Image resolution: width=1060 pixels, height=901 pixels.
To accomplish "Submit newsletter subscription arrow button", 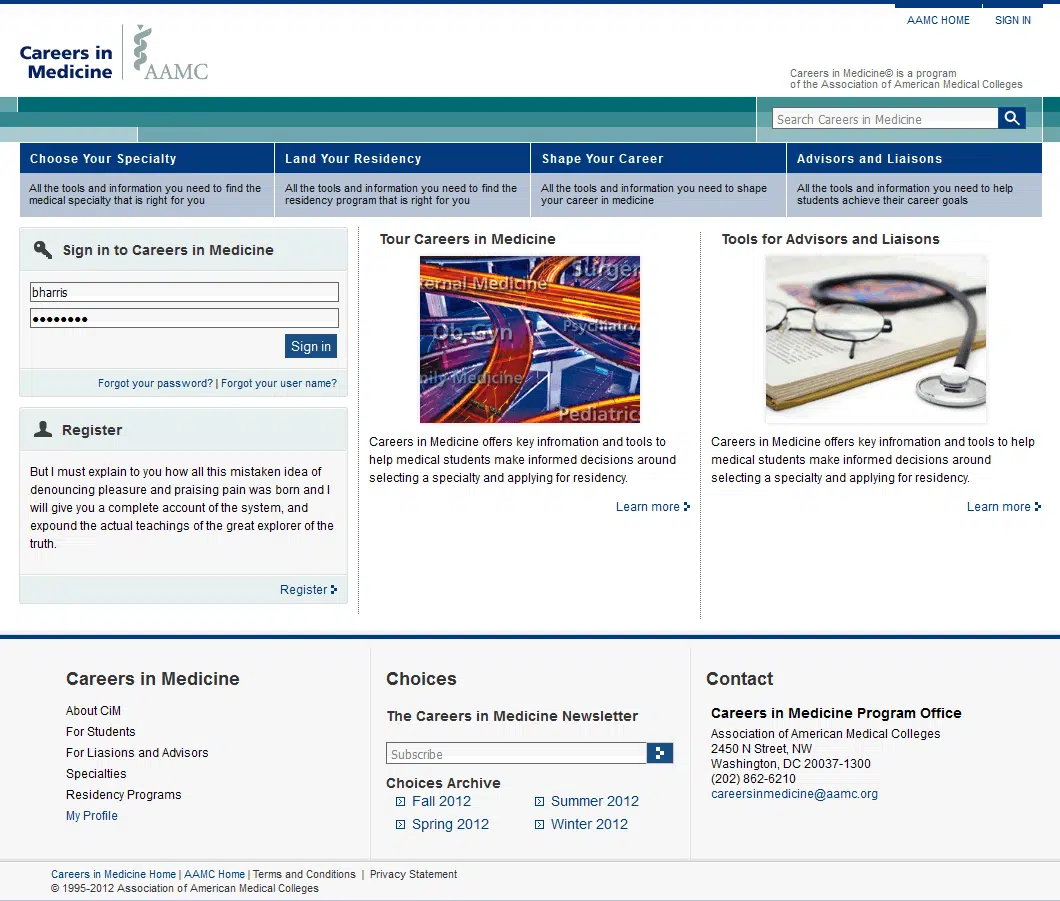I will [660, 753].
